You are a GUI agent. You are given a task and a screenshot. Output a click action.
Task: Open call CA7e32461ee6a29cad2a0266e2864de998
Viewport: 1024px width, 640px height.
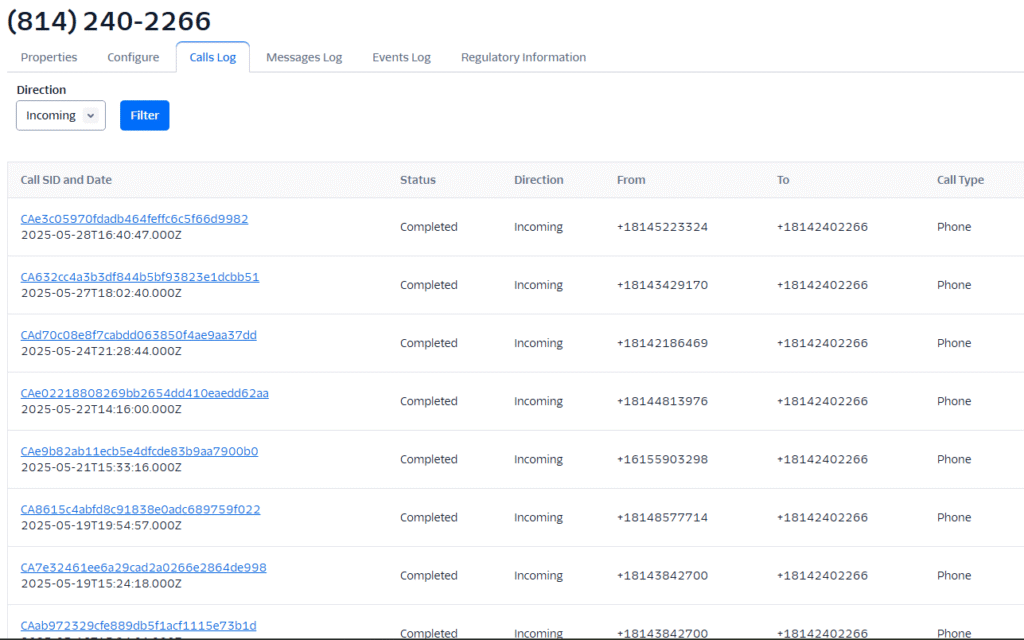144,568
